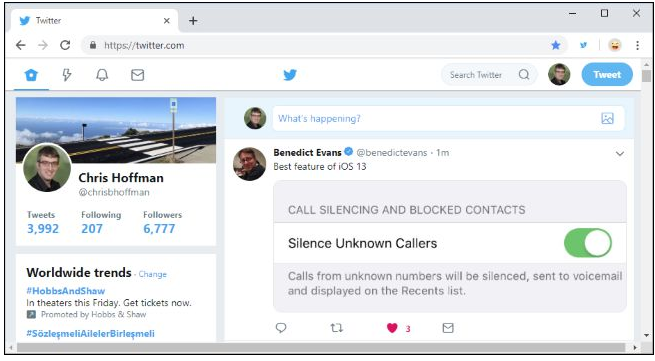Unlike the tweet via red heart icon
Viewport: 655px width, 361px height.
click(392, 328)
